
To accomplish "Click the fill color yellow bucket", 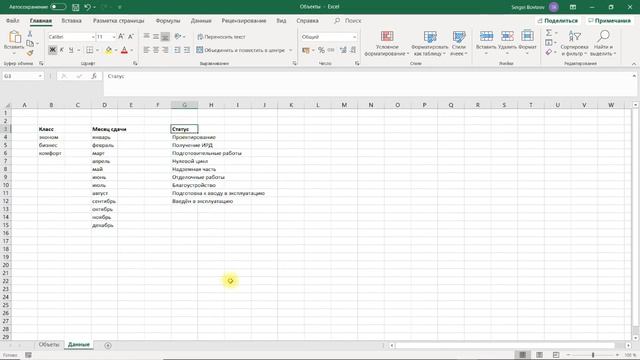I will pyautogui.click(x=108, y=50).
